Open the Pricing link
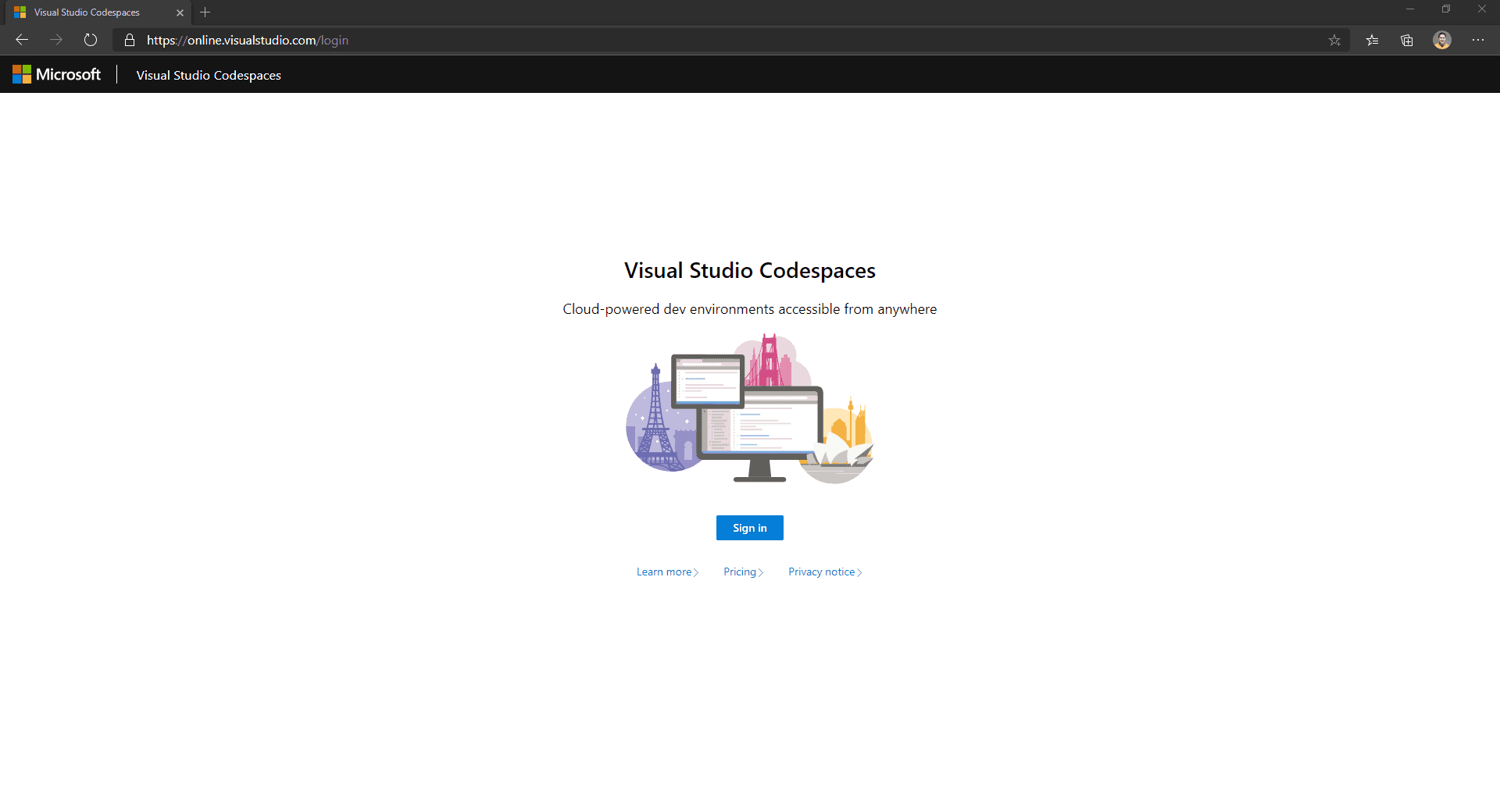 pyautogui.click(x=743, y=572)
